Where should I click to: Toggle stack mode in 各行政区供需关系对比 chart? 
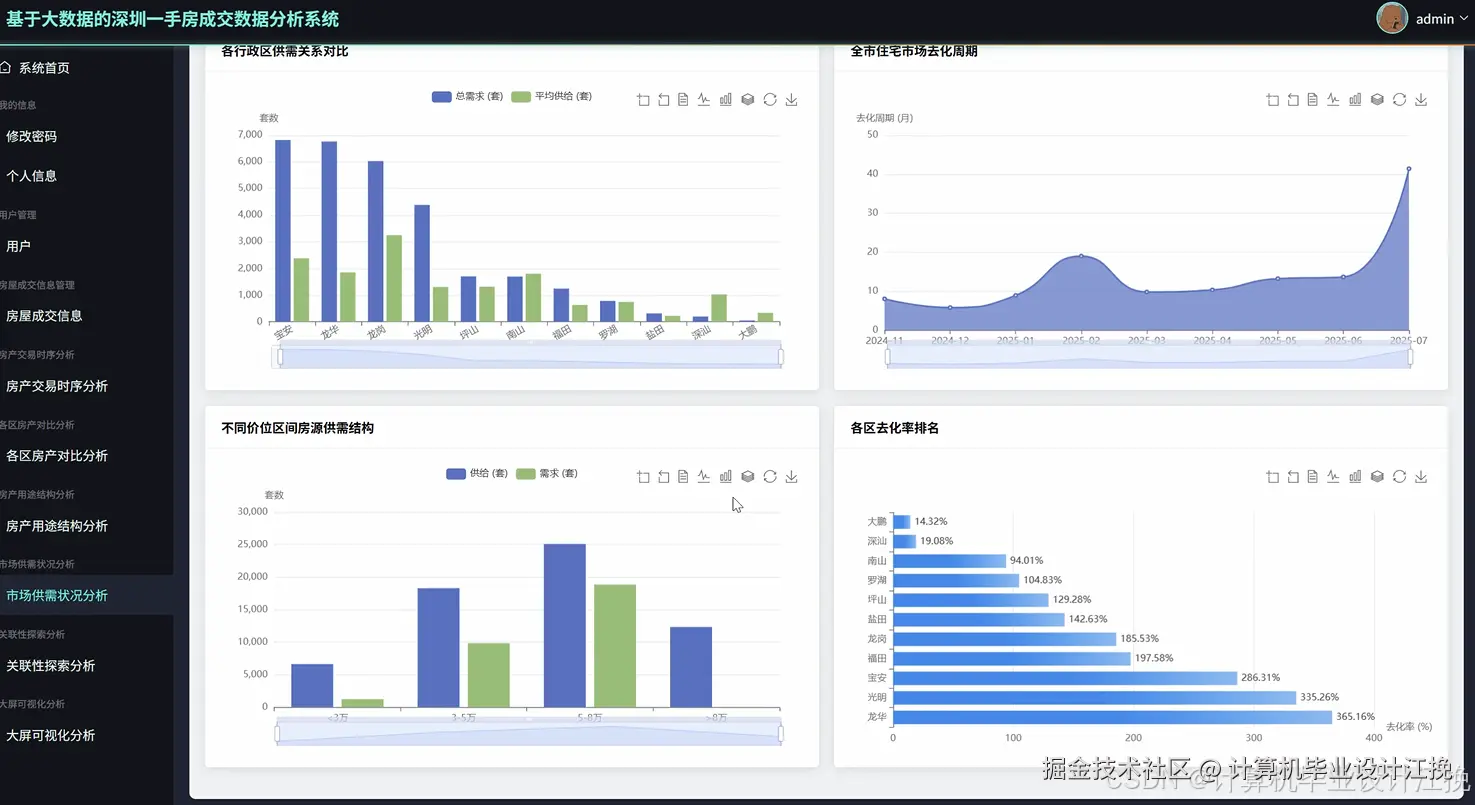747,100
